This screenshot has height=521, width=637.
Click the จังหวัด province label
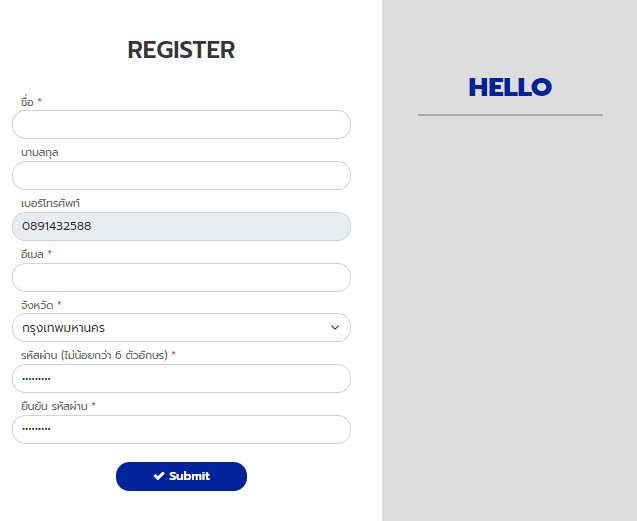tap(37, 305)
